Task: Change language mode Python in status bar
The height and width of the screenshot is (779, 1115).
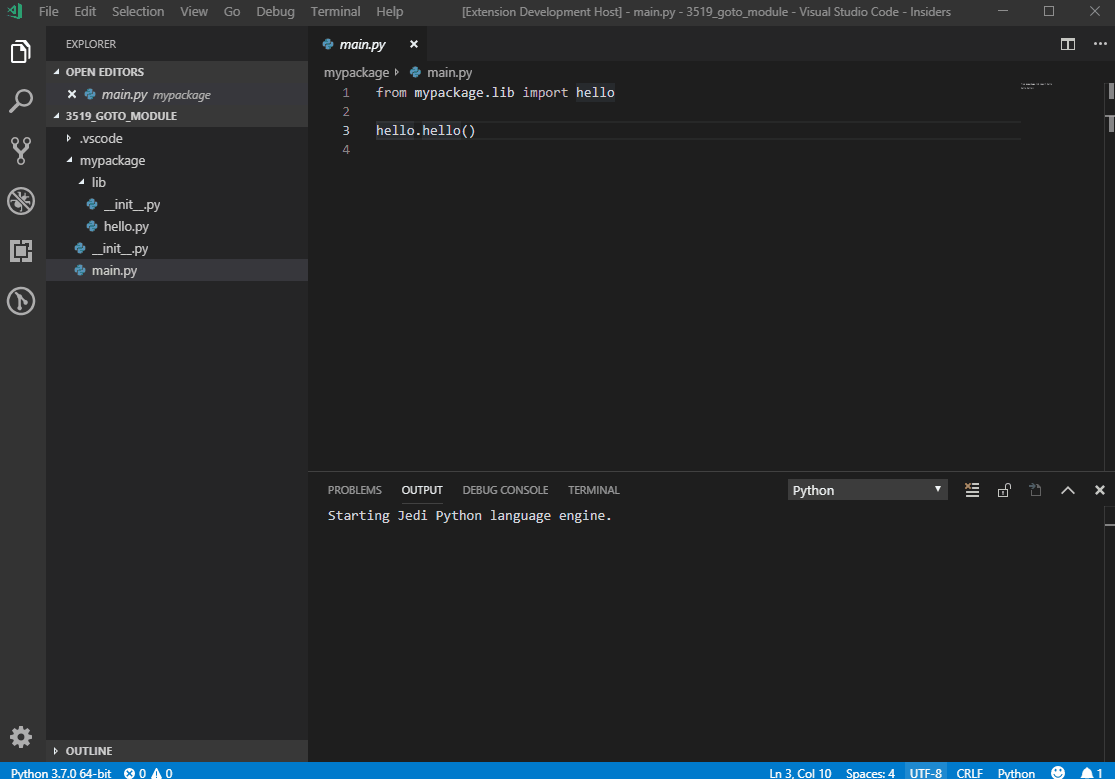Action: click(x=1016, y=773)
